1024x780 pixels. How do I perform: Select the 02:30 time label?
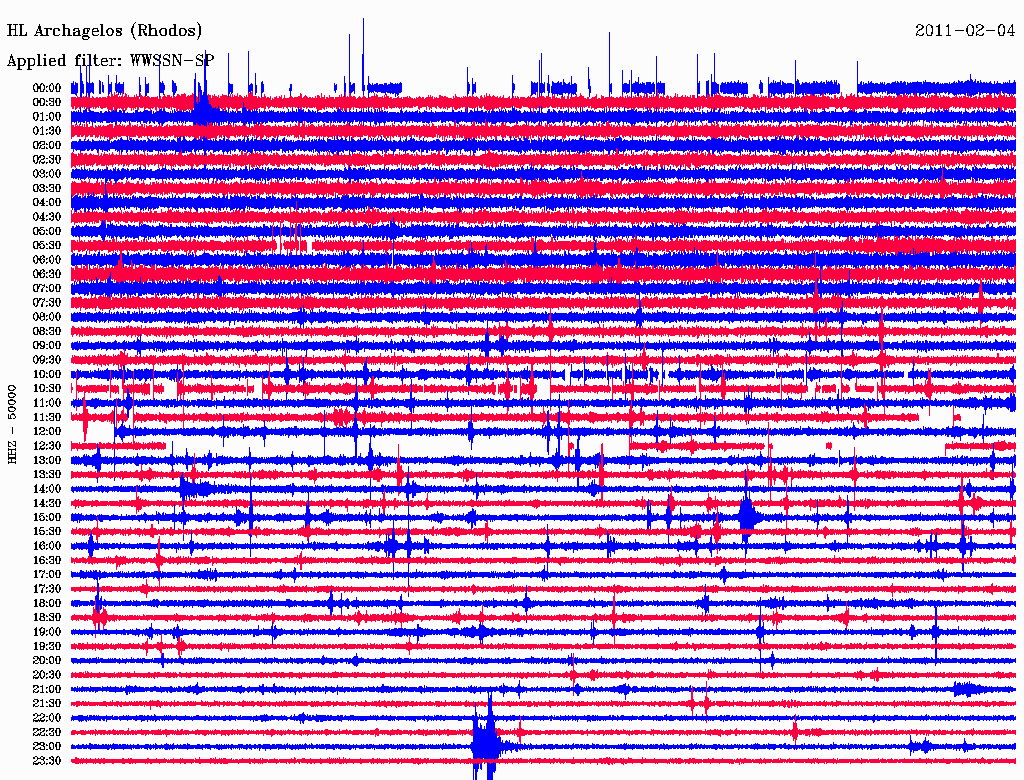(x=47, y=160)
